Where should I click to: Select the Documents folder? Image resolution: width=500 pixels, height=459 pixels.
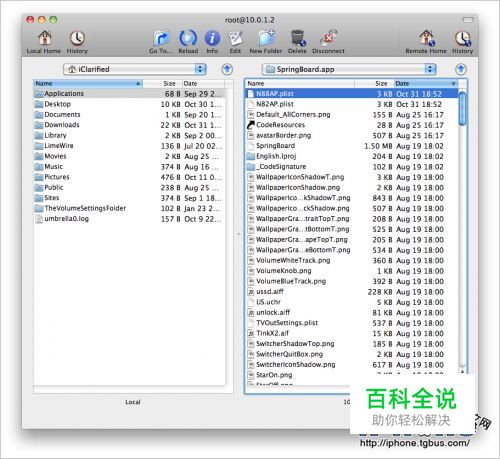(129, 115)
